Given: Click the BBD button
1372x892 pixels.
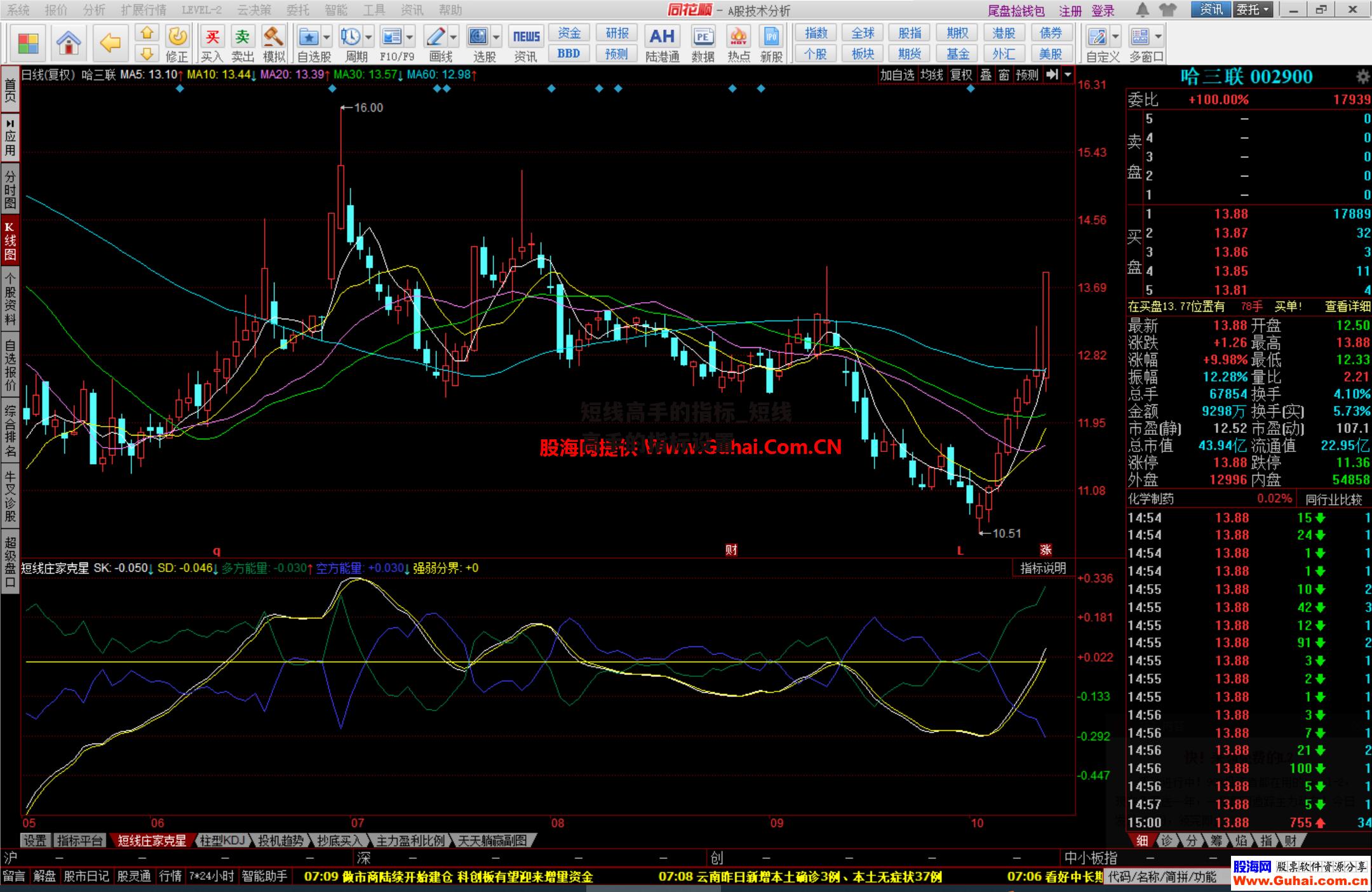Looking at the screenshot, I should [568, 53].
